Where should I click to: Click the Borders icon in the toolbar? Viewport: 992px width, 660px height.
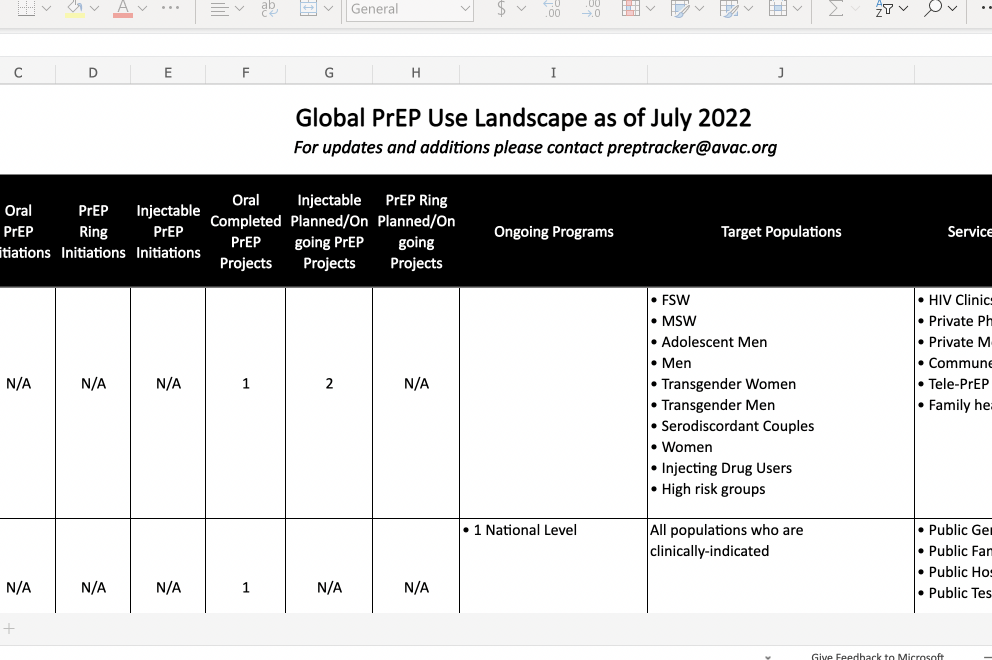26,8
